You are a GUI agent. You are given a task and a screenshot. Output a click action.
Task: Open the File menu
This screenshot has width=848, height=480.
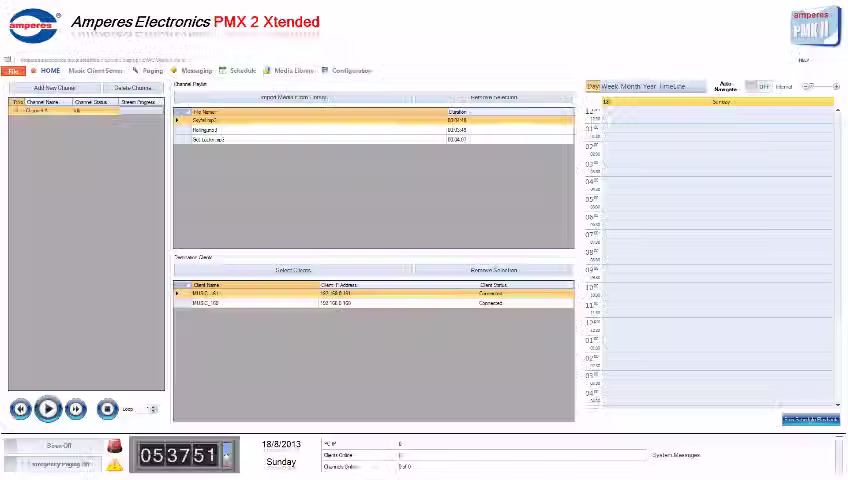(14, 71)
